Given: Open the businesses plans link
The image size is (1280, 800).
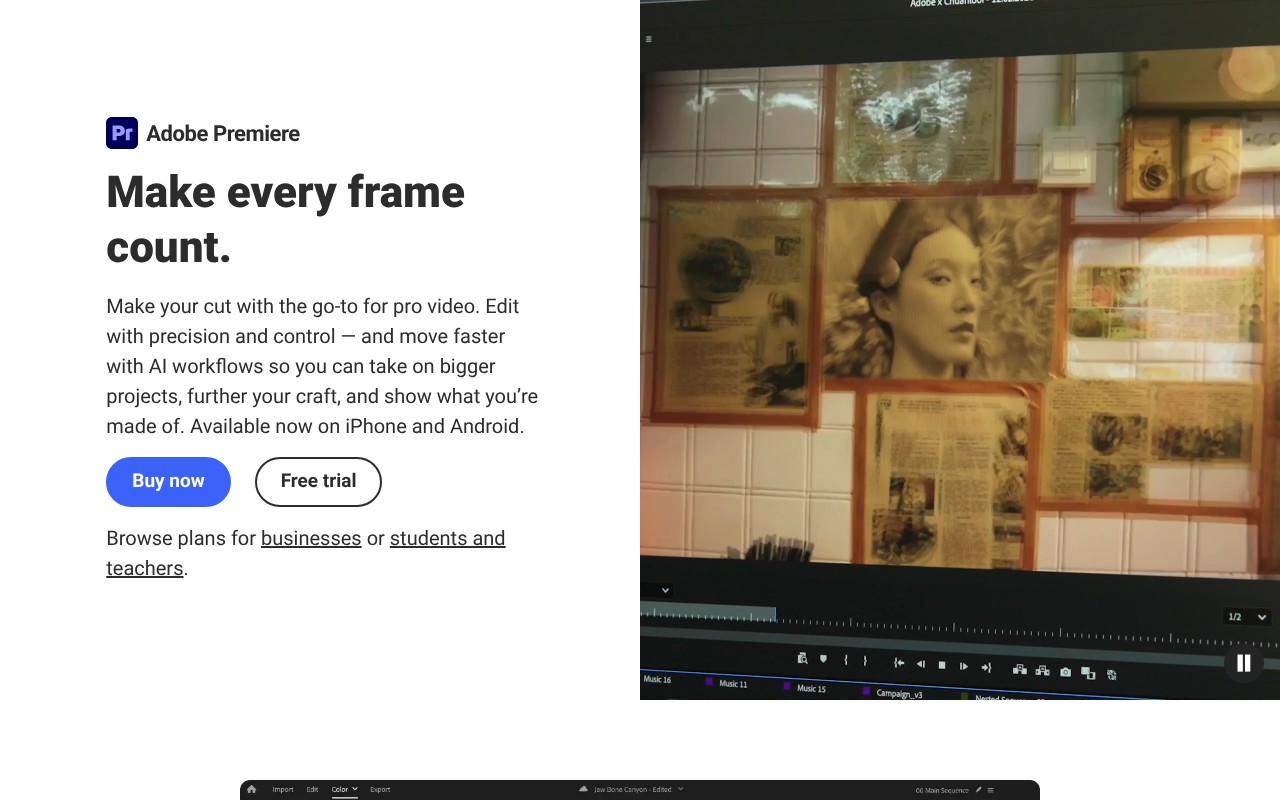Looking at the screenshot, I should (311, 538).
